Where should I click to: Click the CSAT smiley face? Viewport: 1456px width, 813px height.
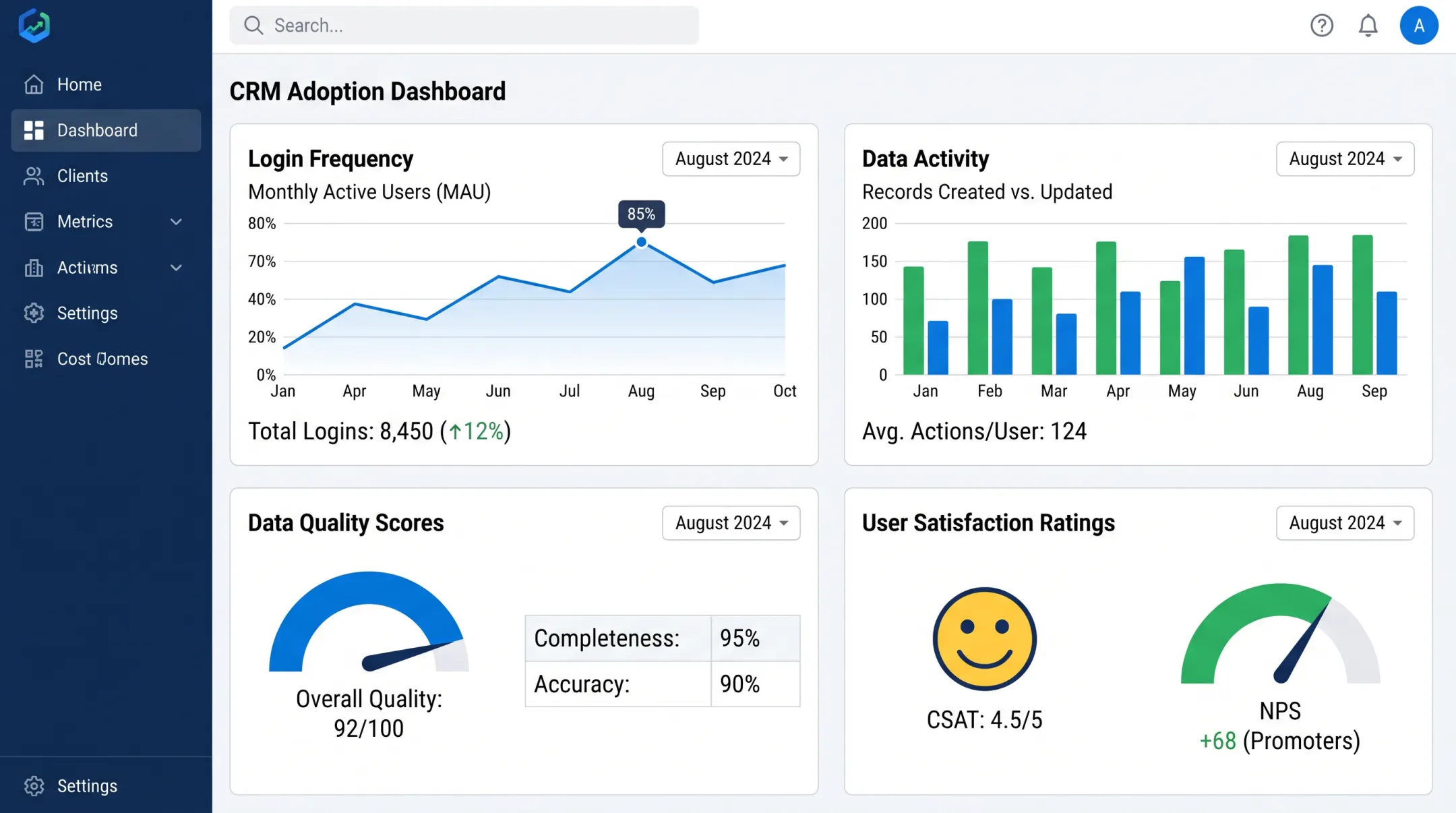click(985, 639)
